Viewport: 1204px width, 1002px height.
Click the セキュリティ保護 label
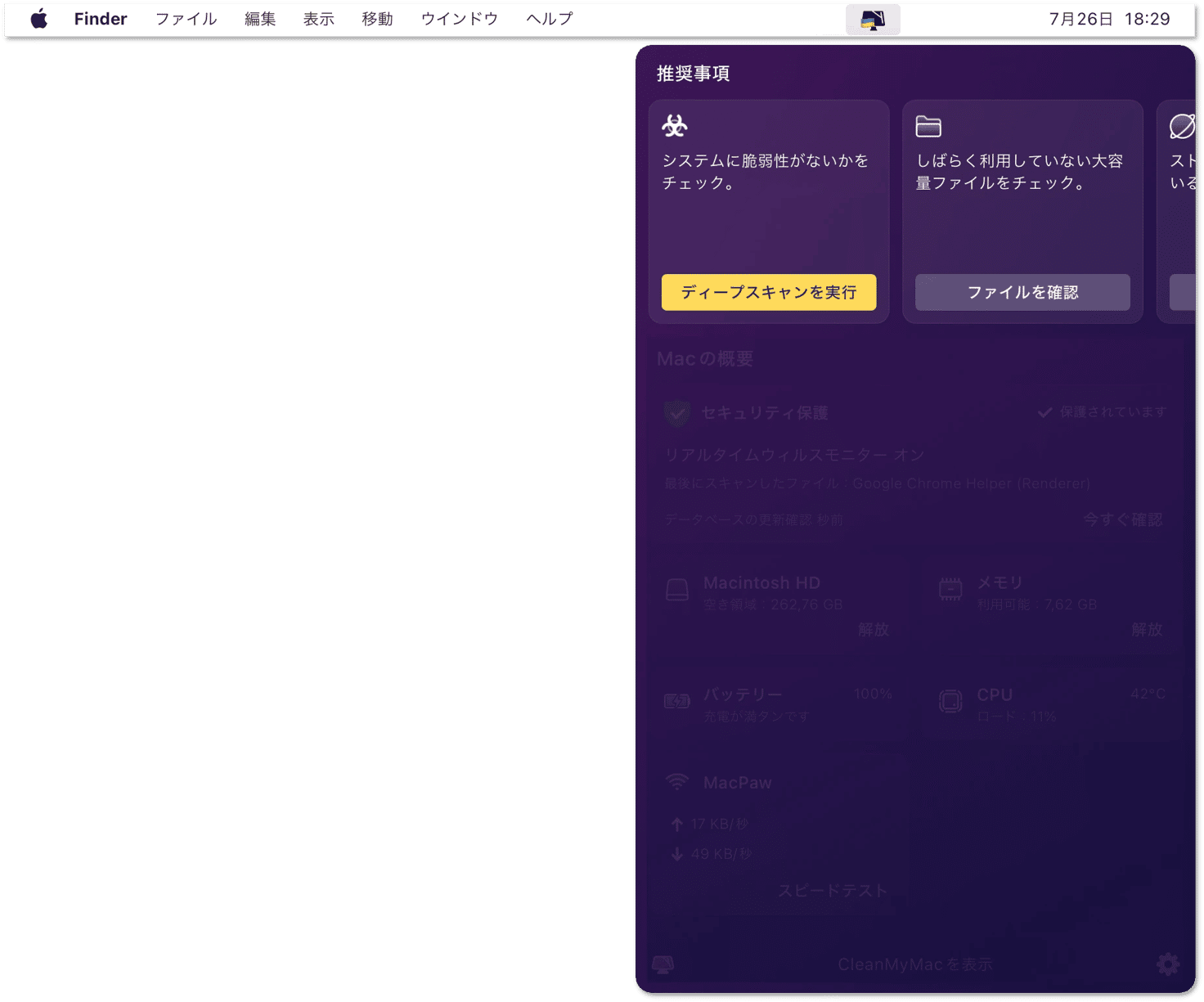click(765, 413)
